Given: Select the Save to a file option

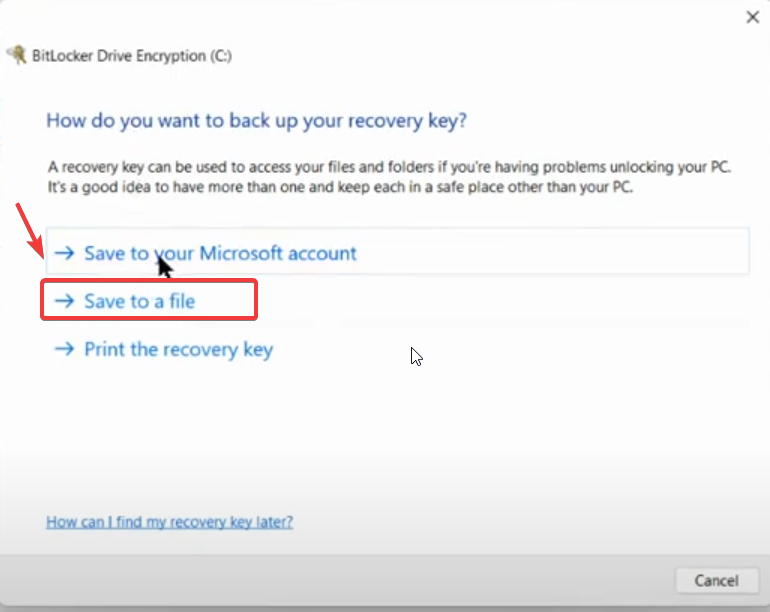Looking at the screenshot, I should click(x=139, y=301).
